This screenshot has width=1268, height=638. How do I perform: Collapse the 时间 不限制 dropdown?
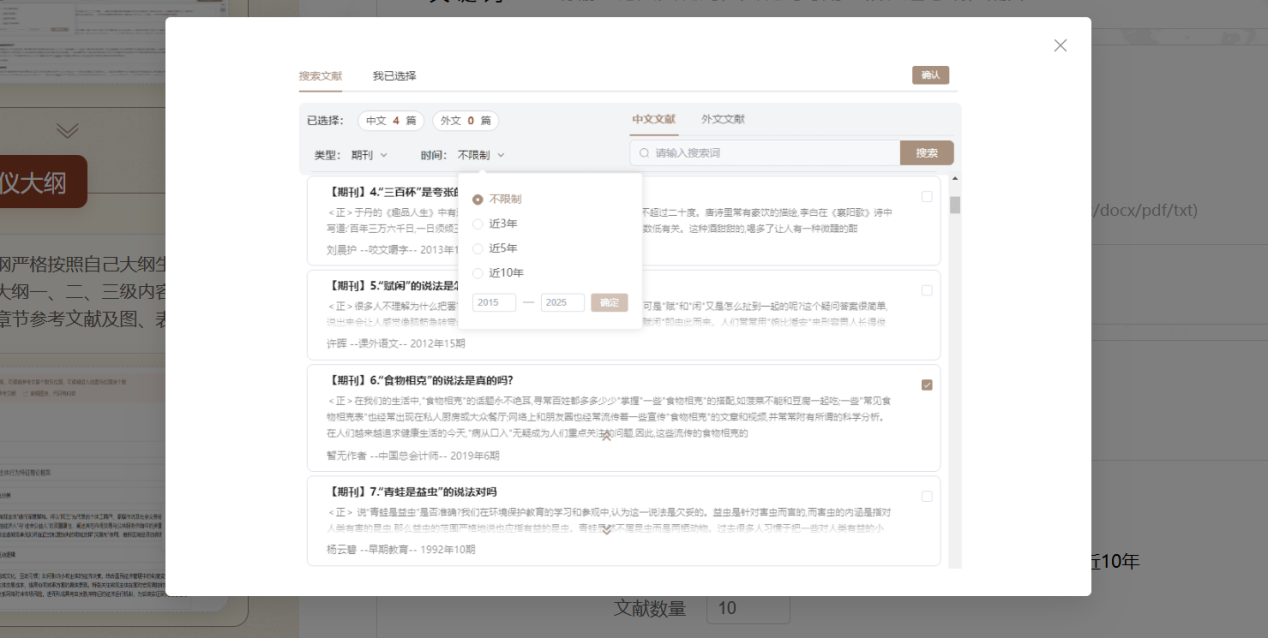coord(481,155)
